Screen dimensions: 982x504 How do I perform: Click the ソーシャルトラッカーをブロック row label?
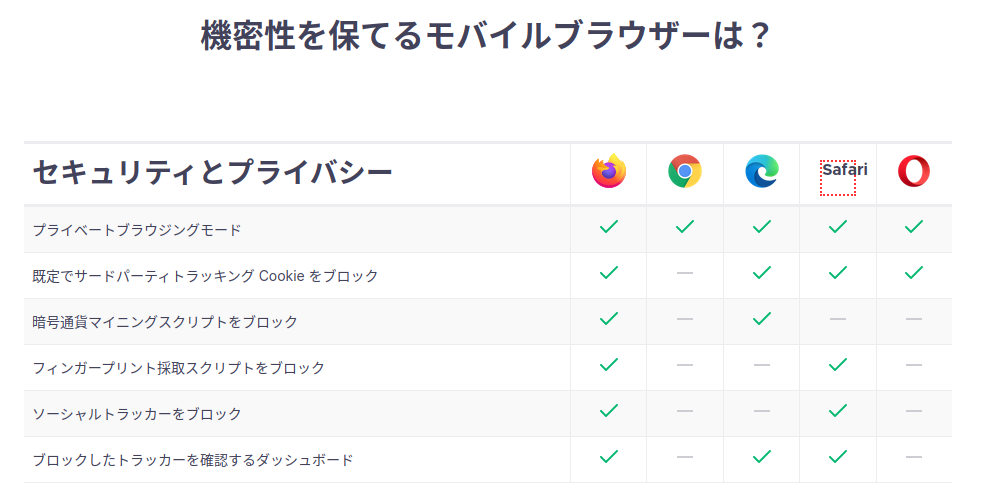(137, 414)
